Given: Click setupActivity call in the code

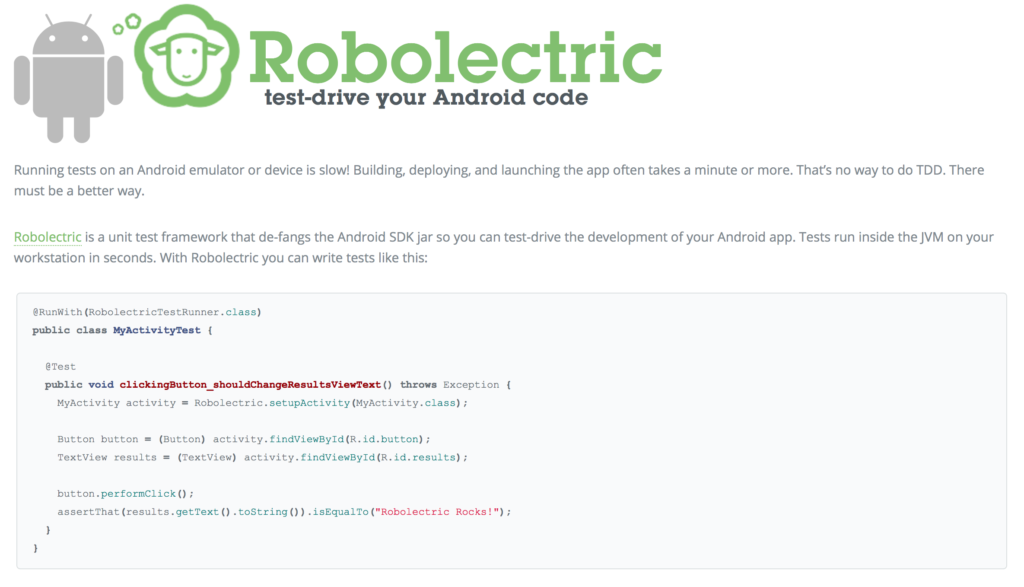Looking at the screenshot, I should tap(310, 403).
